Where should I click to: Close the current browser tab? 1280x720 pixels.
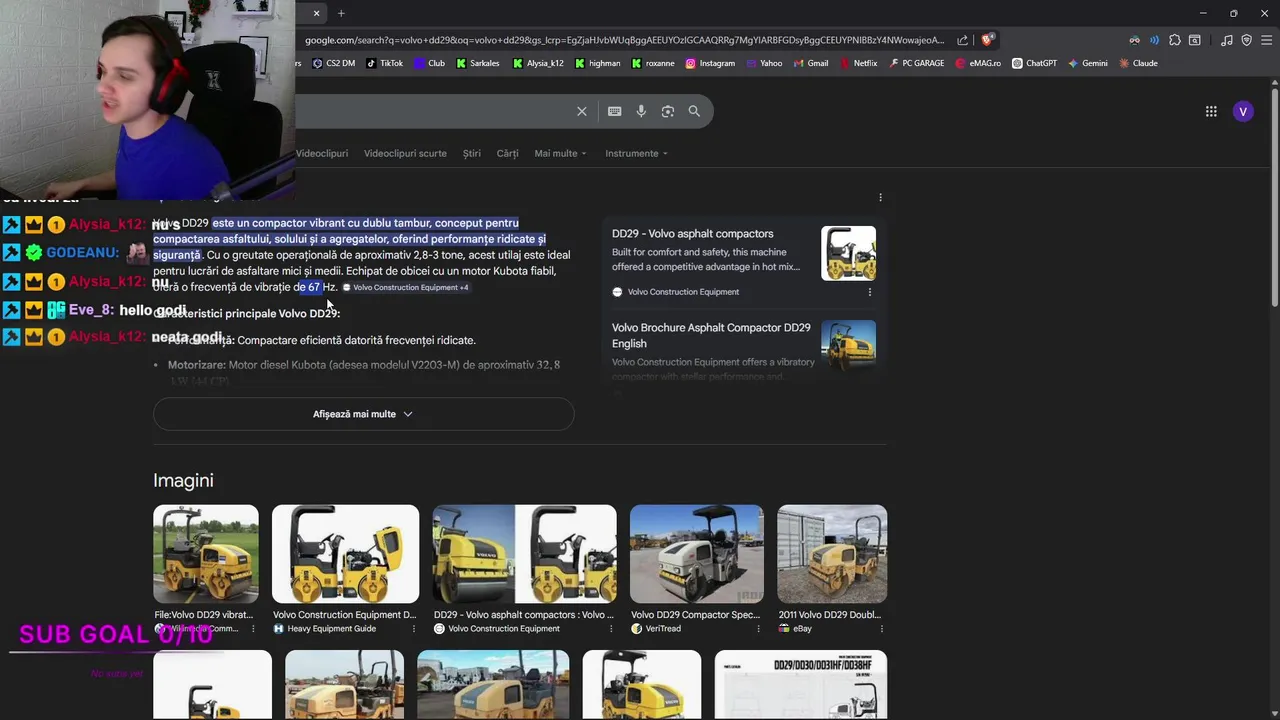(x=317, y=13)
